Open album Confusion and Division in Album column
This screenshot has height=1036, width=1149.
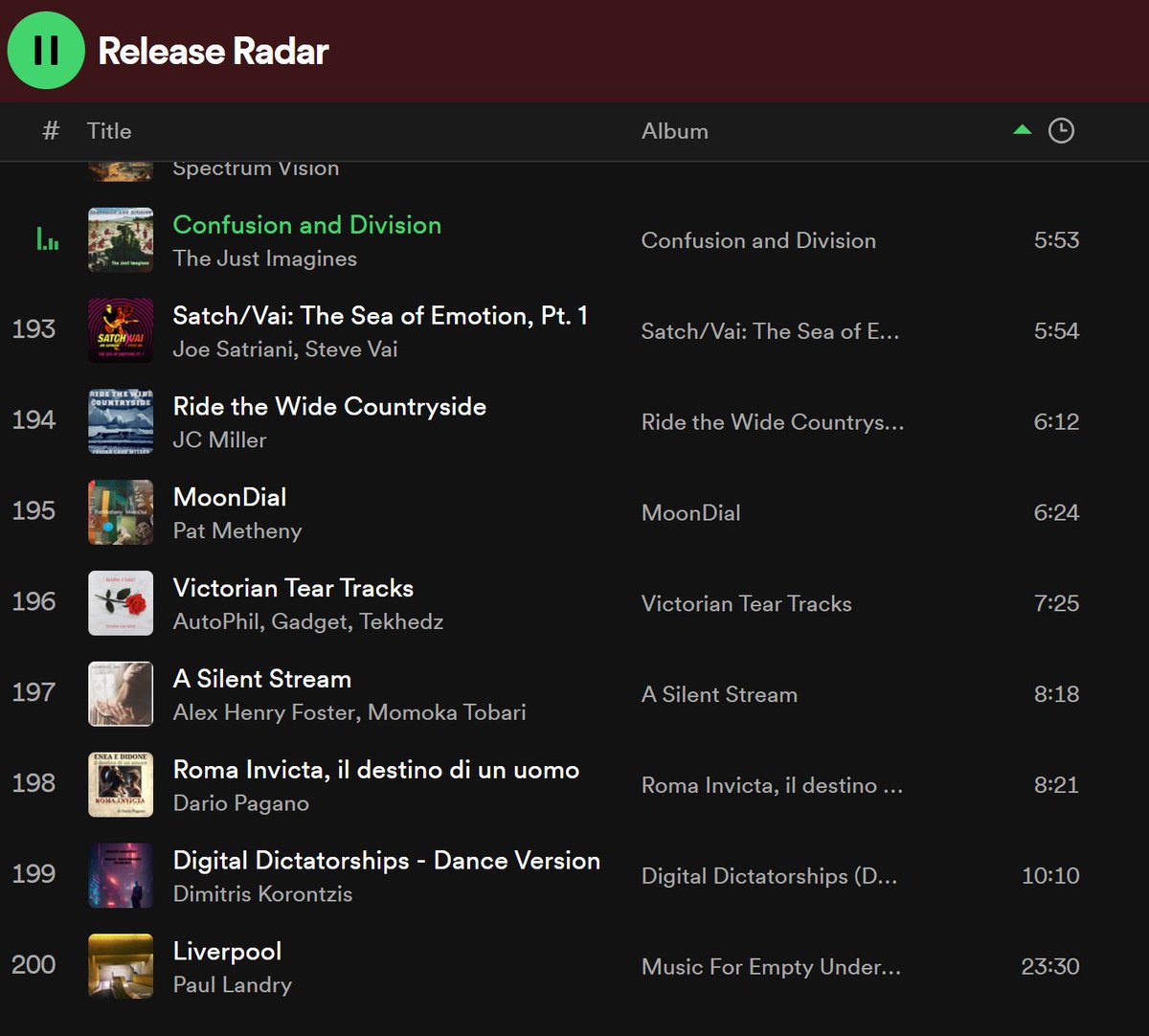(x=758, y=240)
